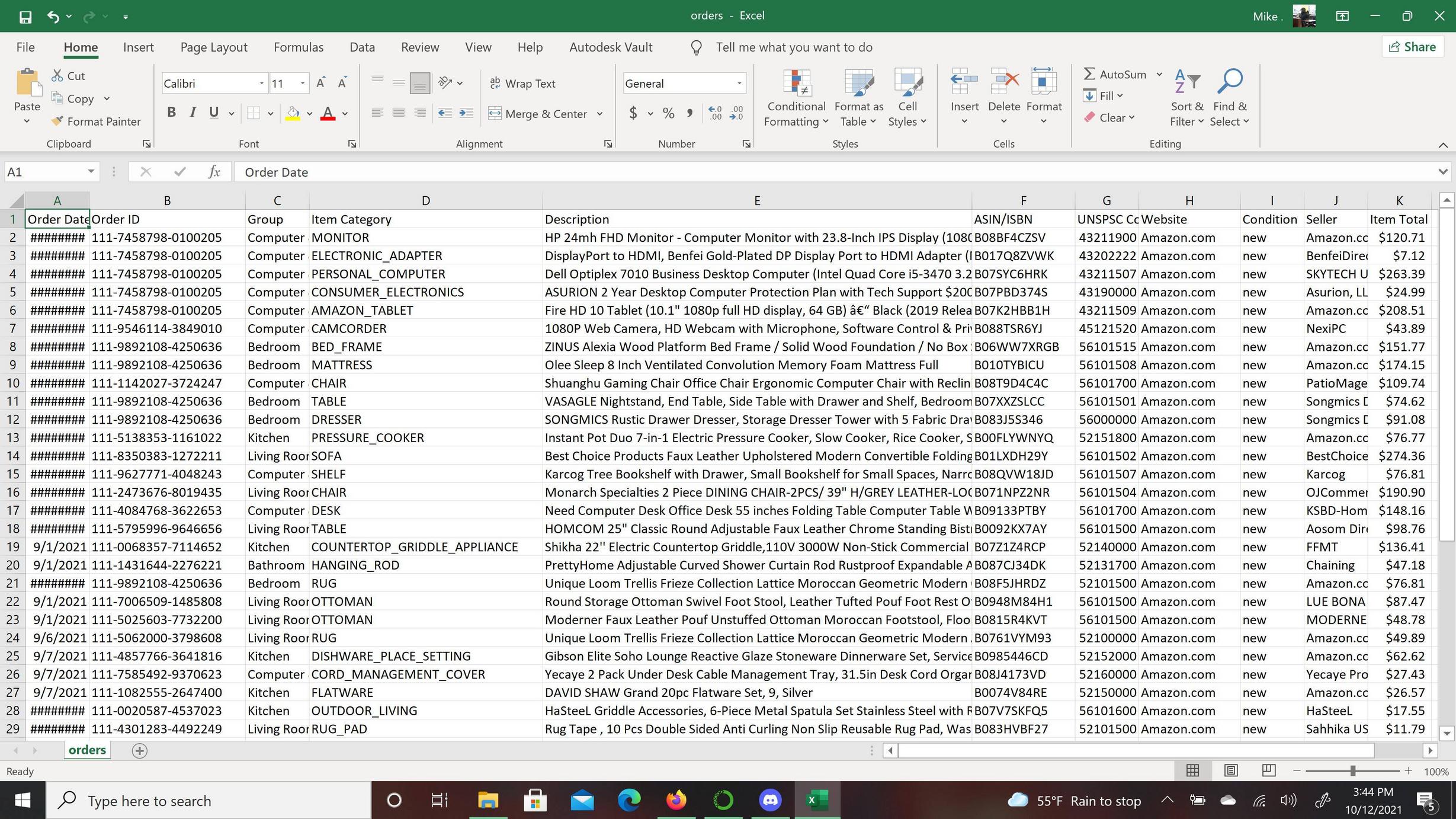
Task: Switch to the Formulas tab
Action: coord(299,47)
